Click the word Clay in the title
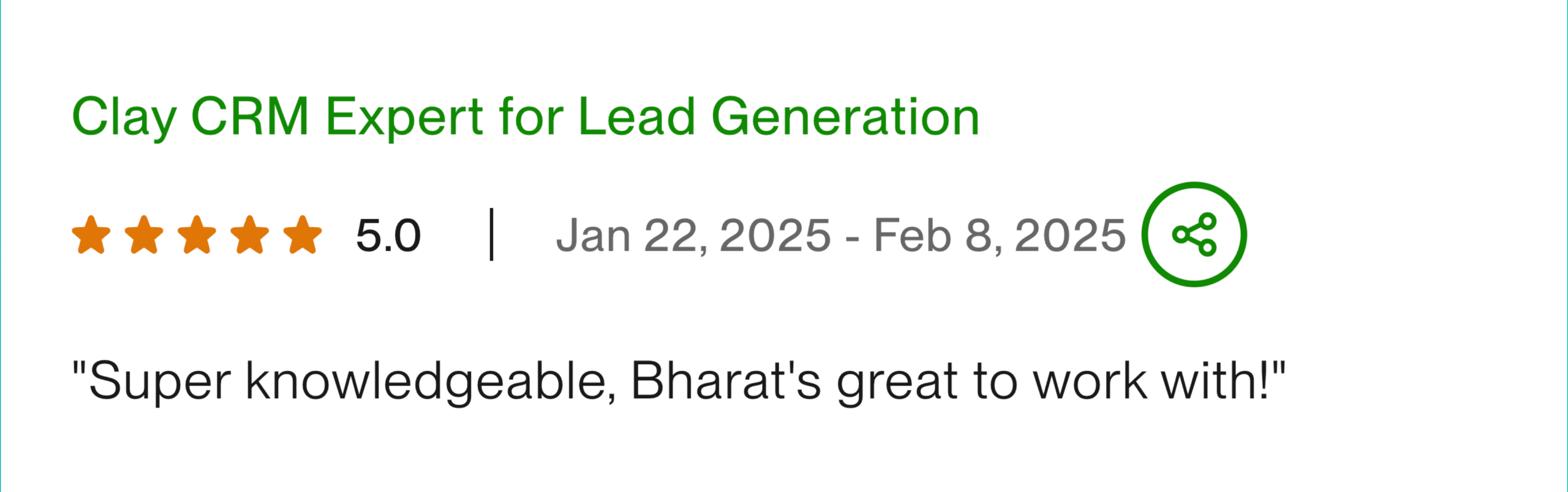This screenshot has width=1568, height=492. tap(124, 116)
